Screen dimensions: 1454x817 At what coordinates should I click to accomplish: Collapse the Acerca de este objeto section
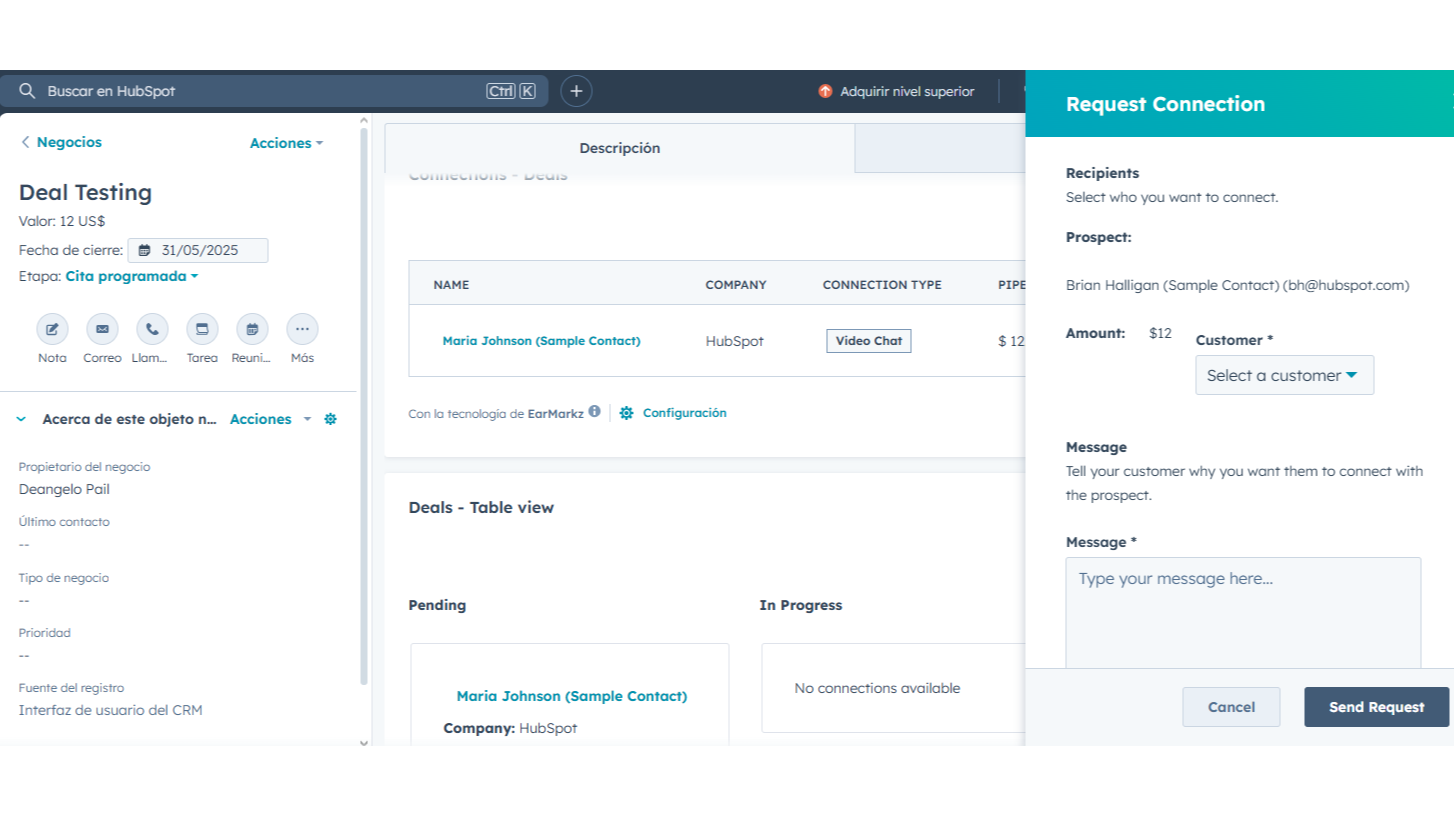click(x=21, y=420)
